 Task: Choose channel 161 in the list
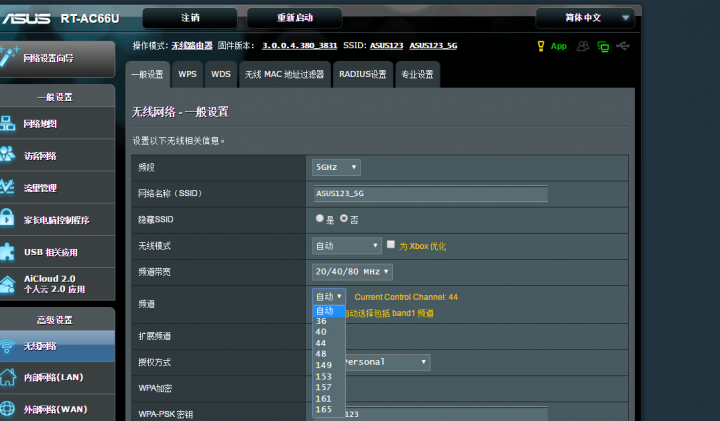click(329, 399)
